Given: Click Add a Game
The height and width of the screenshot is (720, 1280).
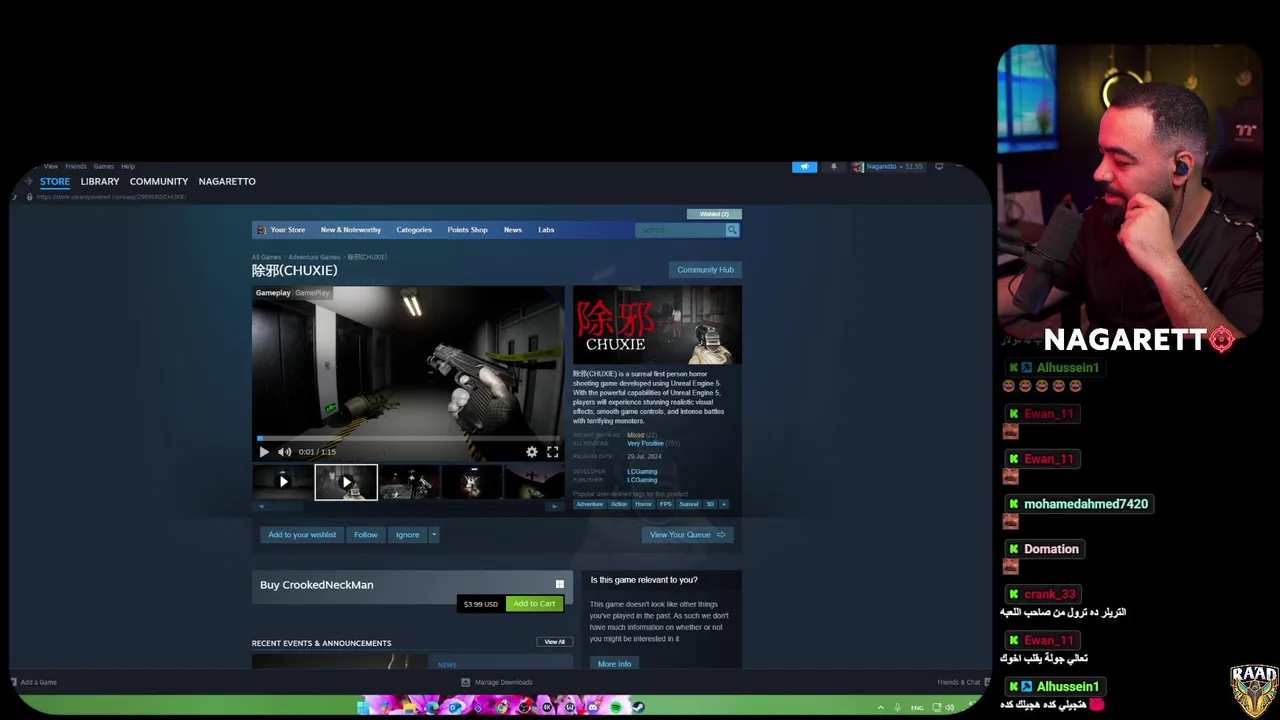Looking at the screenshot, I should tap(32, 682).
